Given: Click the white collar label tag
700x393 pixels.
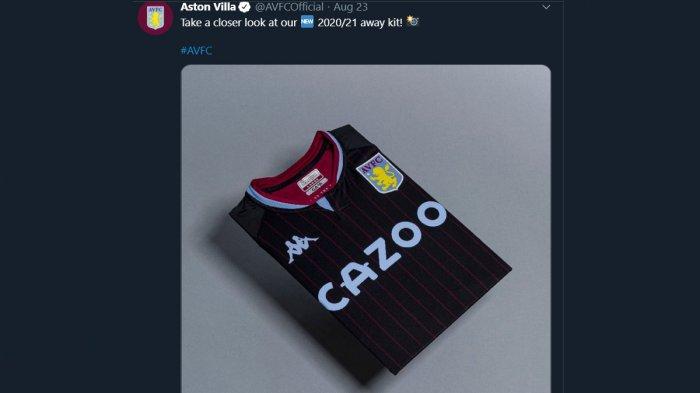Looking at the screenshot, I should [312, 180].
